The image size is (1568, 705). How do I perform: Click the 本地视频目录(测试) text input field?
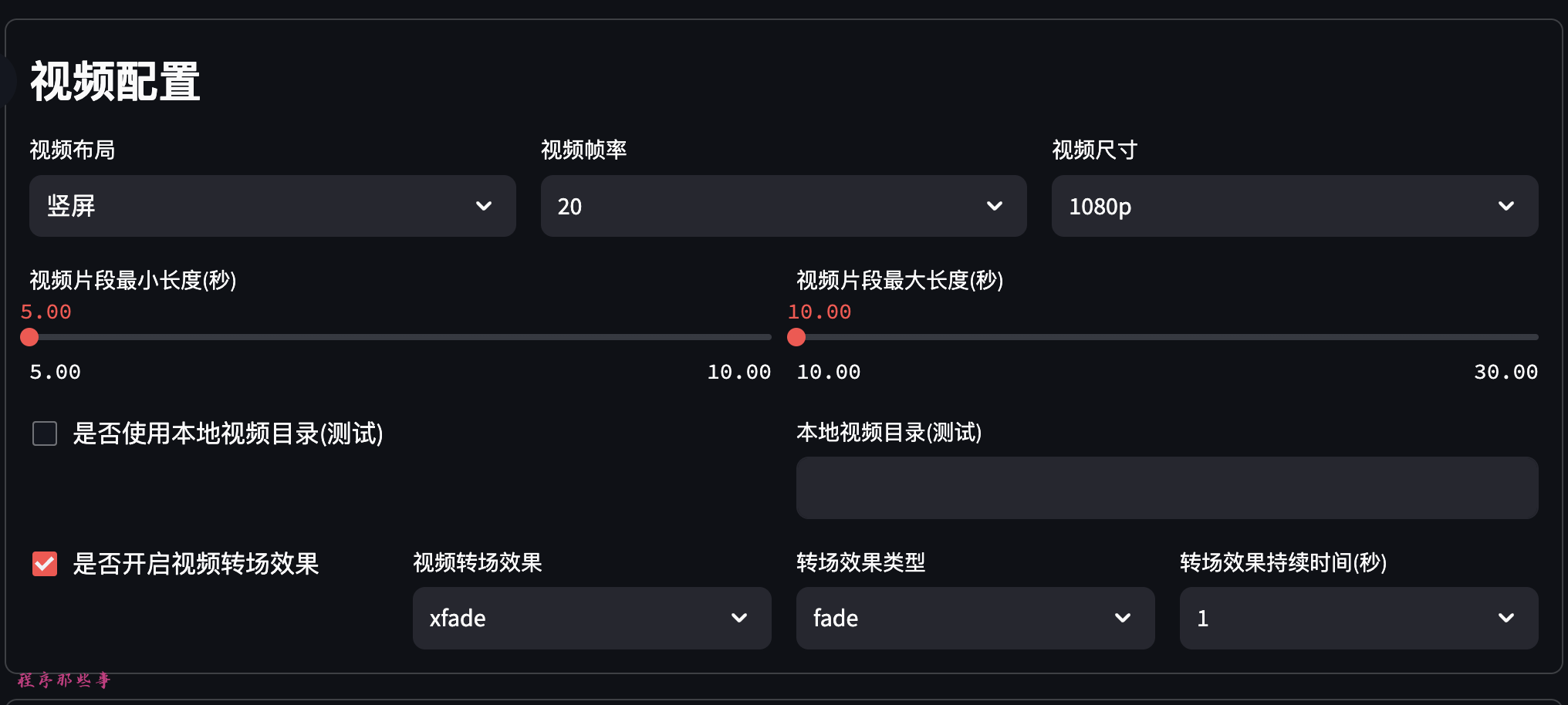click(x=1167, y=487)
